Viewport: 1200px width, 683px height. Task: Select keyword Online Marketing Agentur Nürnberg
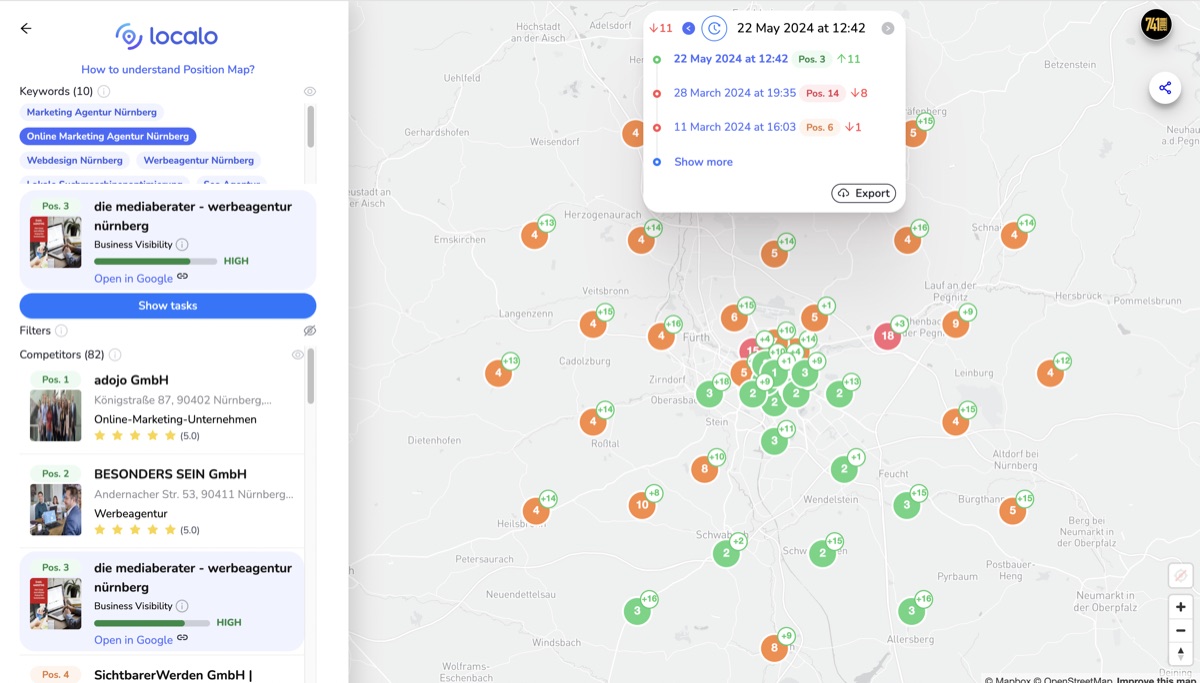coord(108,136)
